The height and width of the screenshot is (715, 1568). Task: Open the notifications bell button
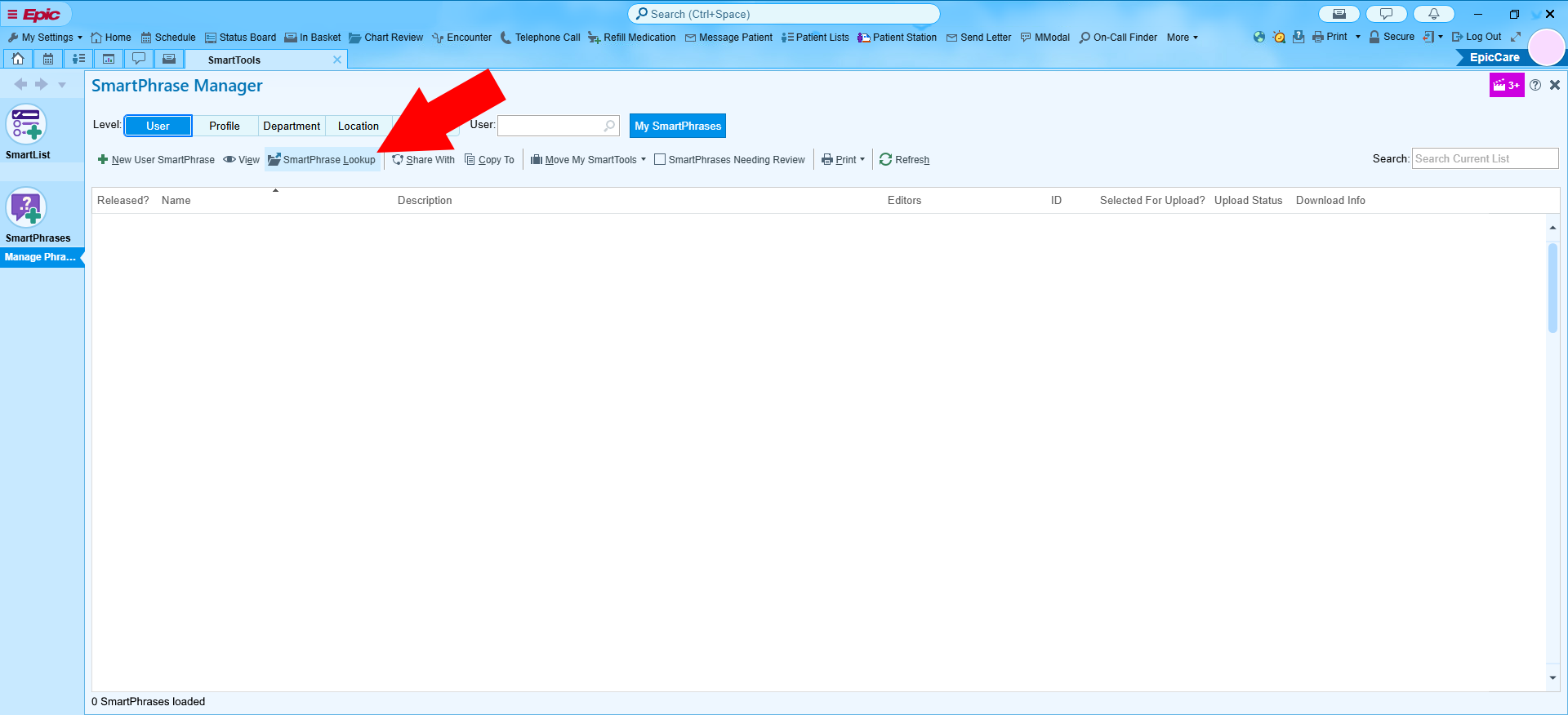point(1433,14)
